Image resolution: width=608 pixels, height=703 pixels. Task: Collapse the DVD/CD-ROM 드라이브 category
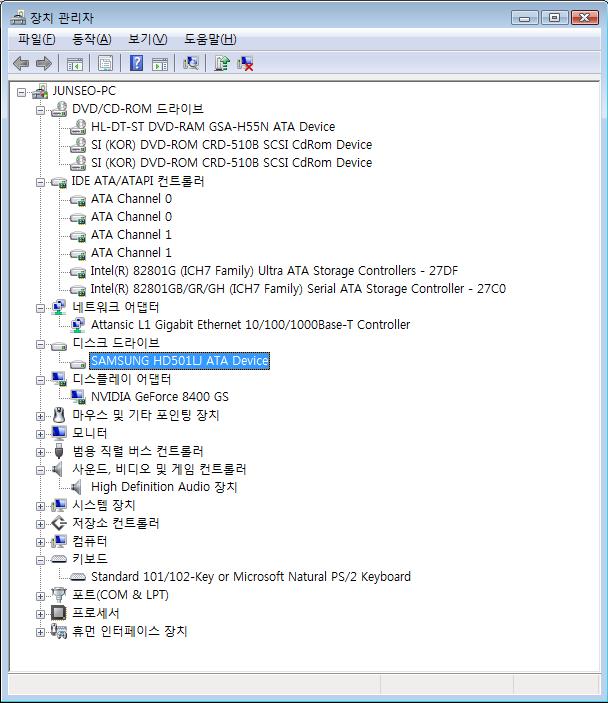(40, 110)
